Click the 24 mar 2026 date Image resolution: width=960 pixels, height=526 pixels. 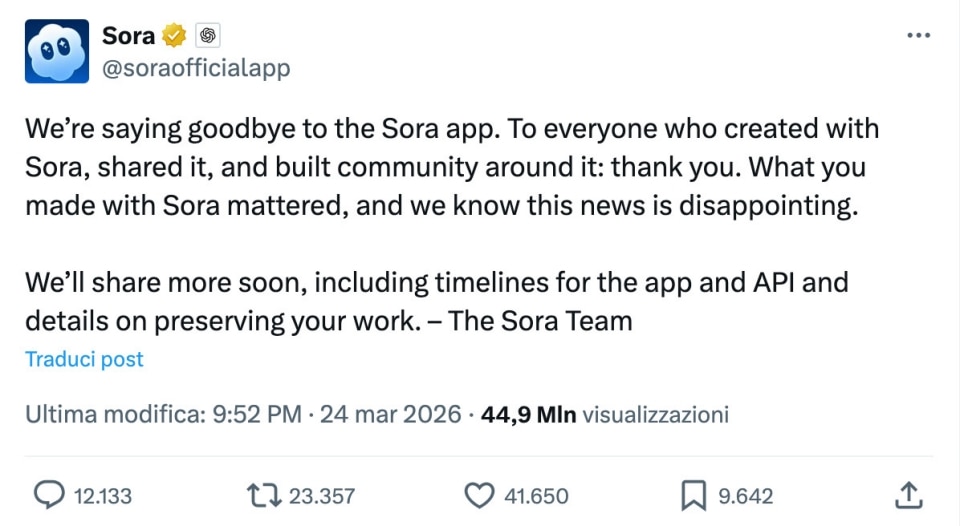click(x=390, y=414)
